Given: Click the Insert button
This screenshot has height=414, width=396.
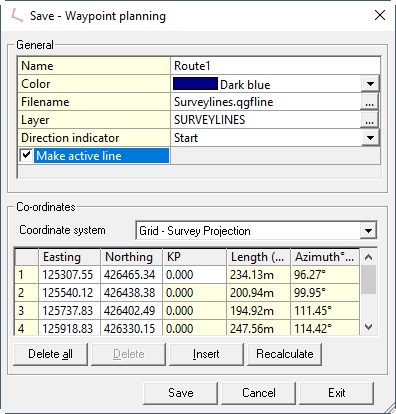Looking at the screenshot, I should [x=206, y=354].
